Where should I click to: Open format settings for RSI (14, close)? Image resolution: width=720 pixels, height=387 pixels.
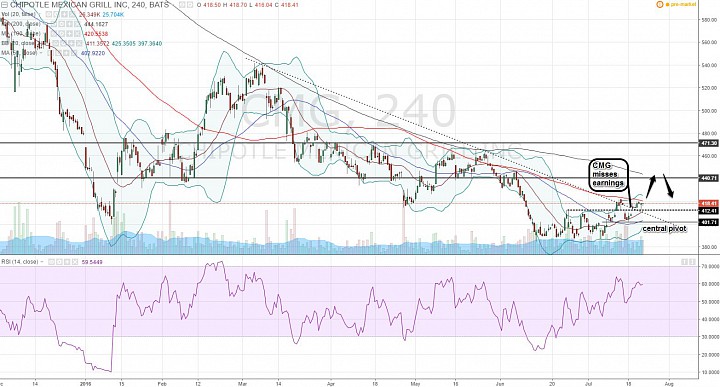[59, 262]
